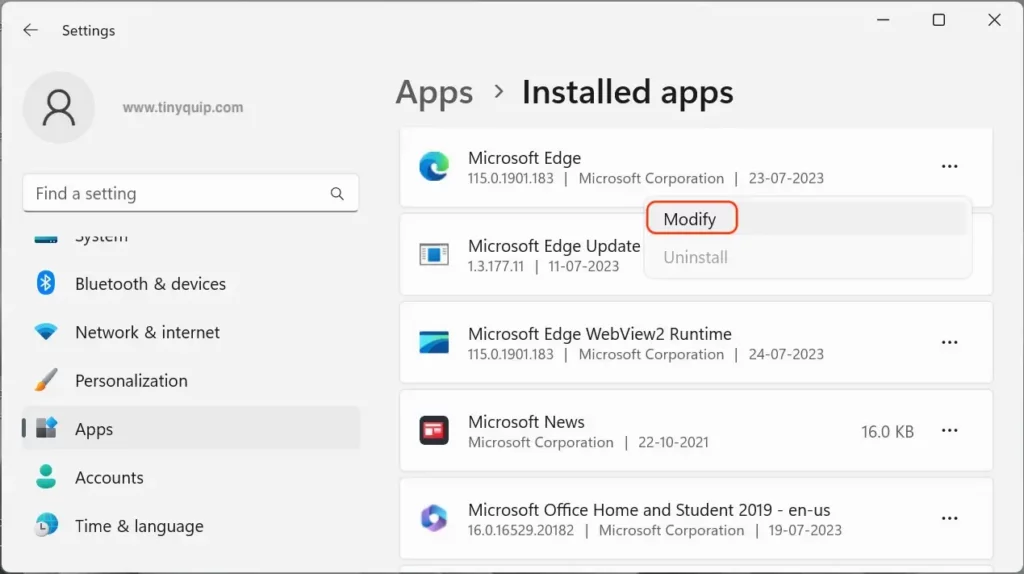Image resolution: width=1024 pixels, height=574 pixels.
Task: Select the Microsoft Edge app name
Action: pyautogui.click(x=524, y=158)
